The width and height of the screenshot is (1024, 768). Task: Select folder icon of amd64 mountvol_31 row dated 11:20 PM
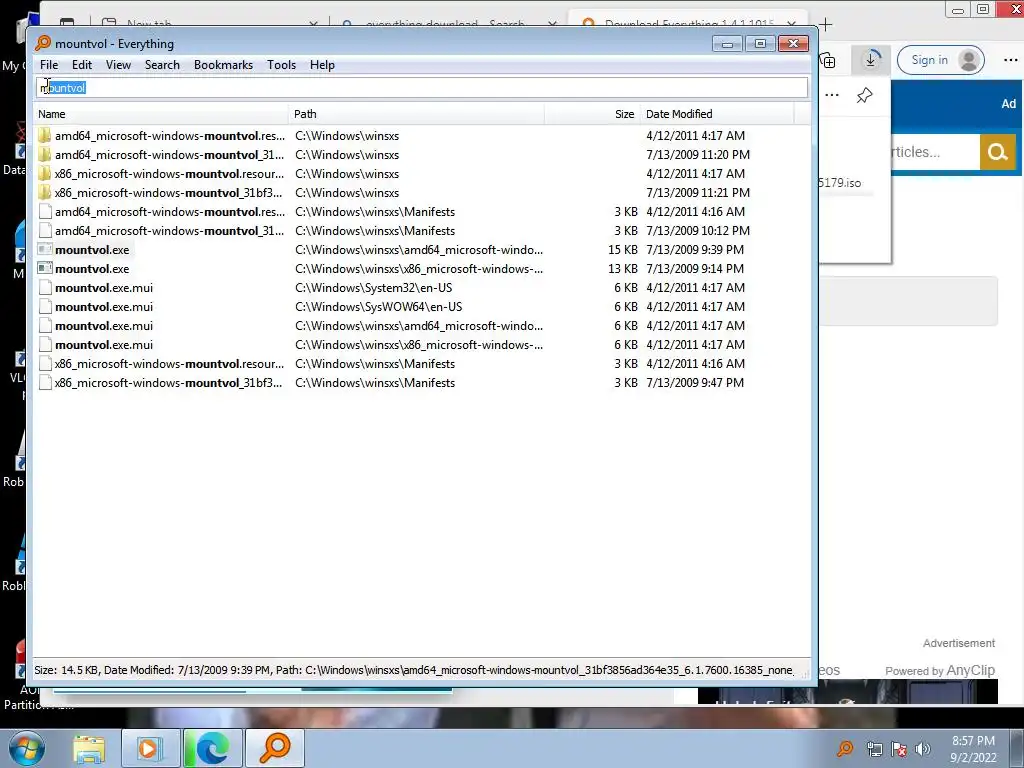tap(44, 155)
